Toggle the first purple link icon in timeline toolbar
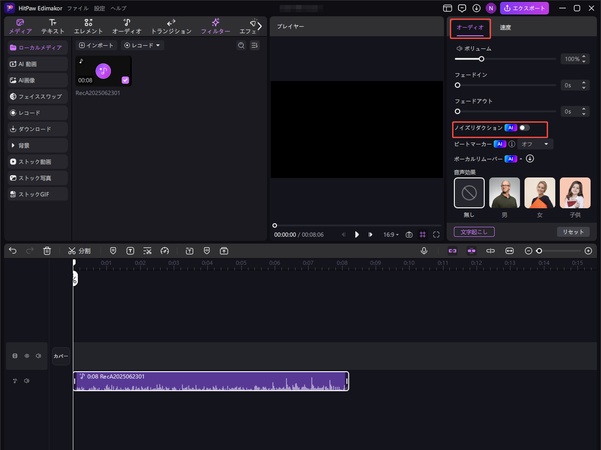Viewport: 601px width, 450px height. [452, 251]
